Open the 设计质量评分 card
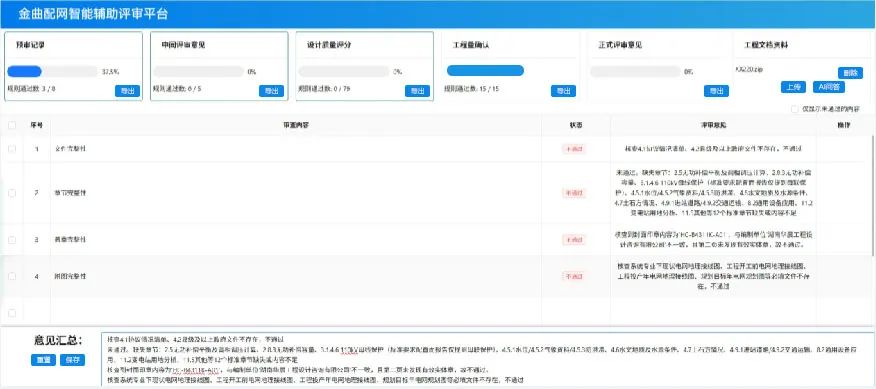Image resolution: width=876 pixels, height=389 pixels. (364, 67)
